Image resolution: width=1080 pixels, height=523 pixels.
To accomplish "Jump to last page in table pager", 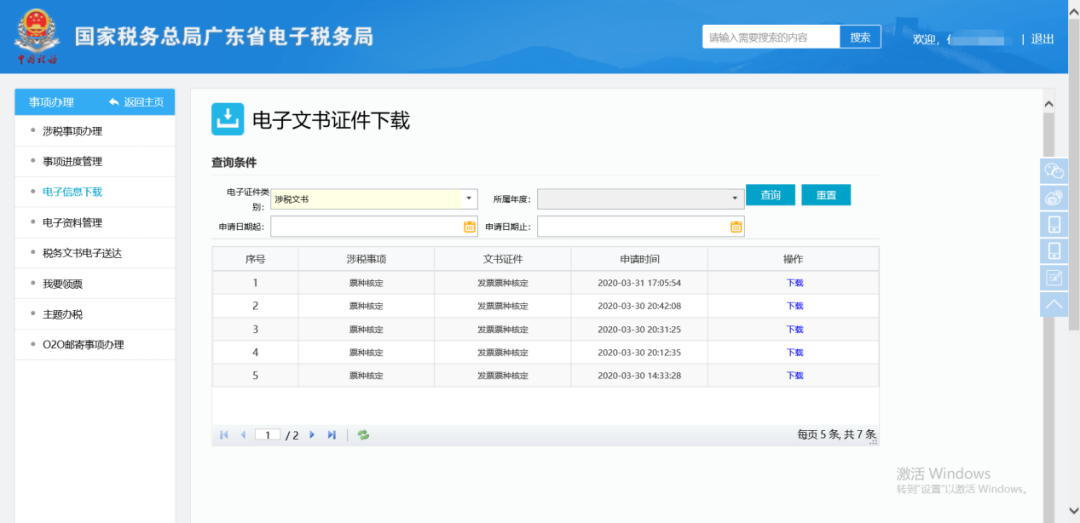I will [x=331, y=435].
